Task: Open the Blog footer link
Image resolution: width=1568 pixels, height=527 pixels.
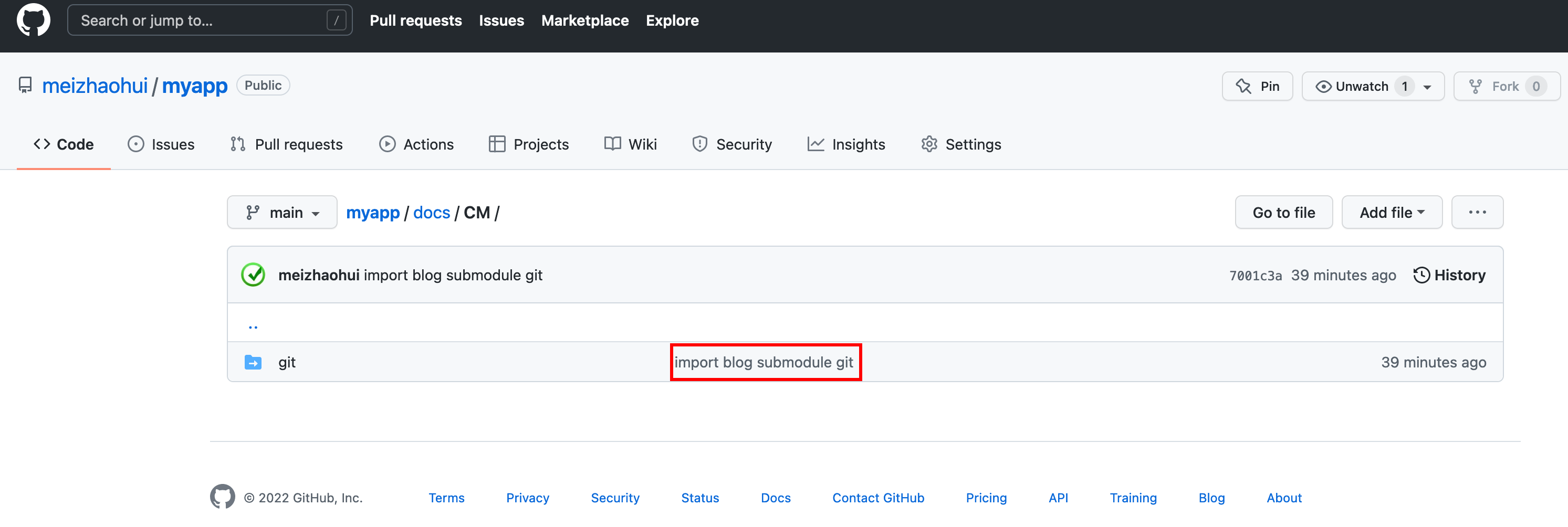Action: point(1211,498)
